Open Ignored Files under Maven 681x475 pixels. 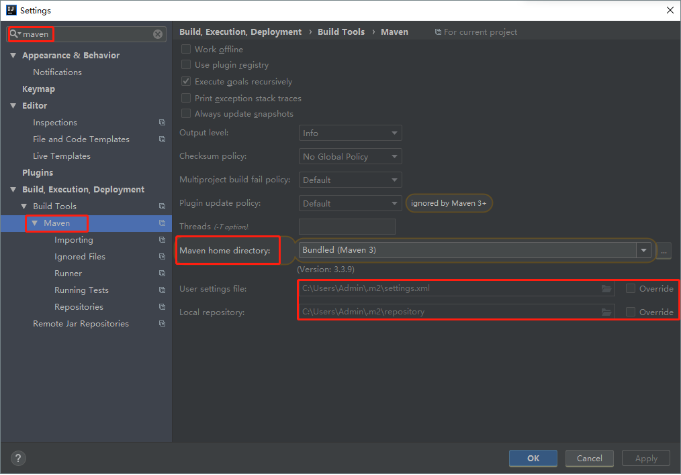(x=80, y=257)
